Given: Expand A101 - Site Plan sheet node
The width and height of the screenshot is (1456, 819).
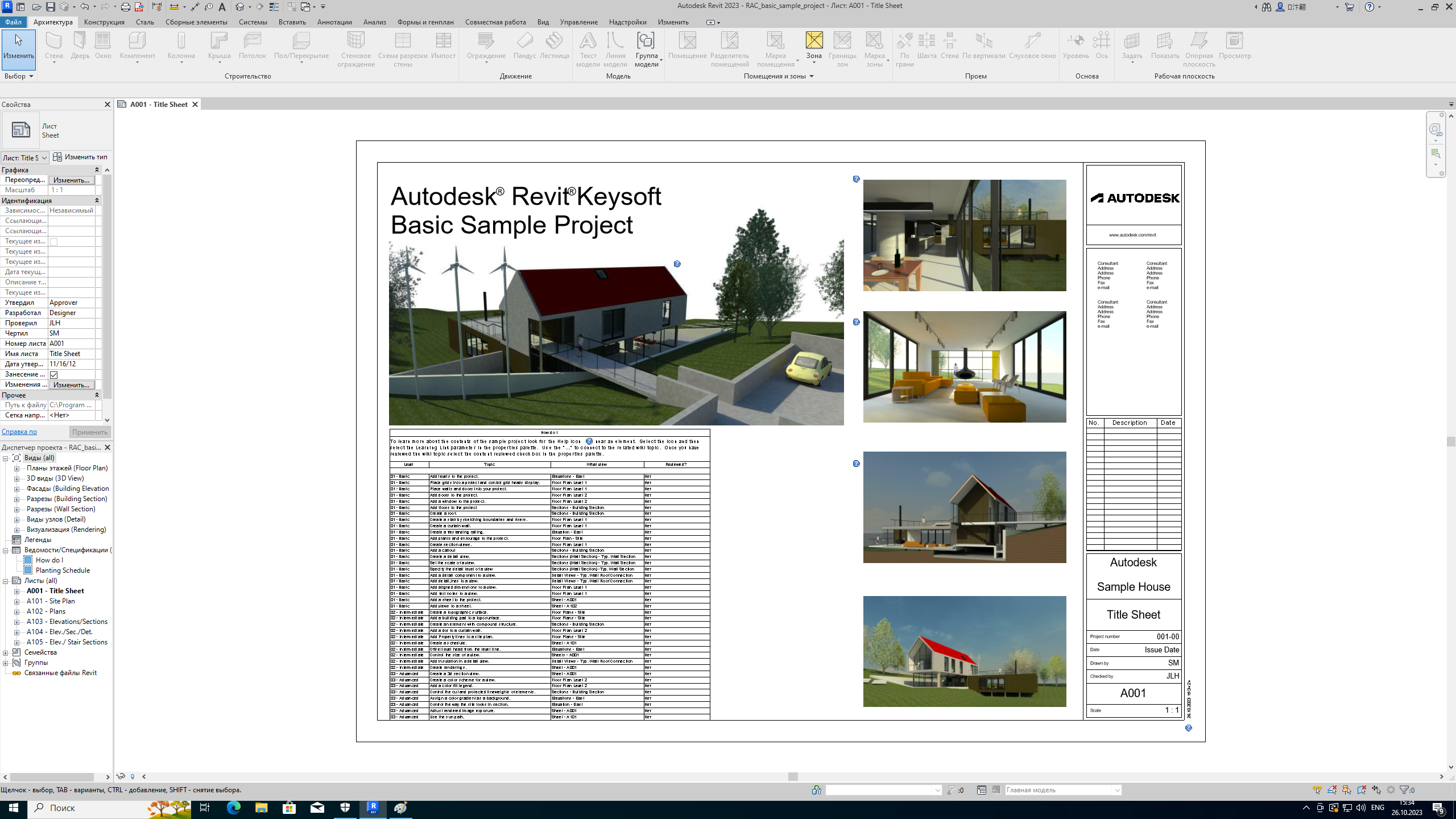Looking at the screenshot, I should pyautogui.click(x=16, y=602).
